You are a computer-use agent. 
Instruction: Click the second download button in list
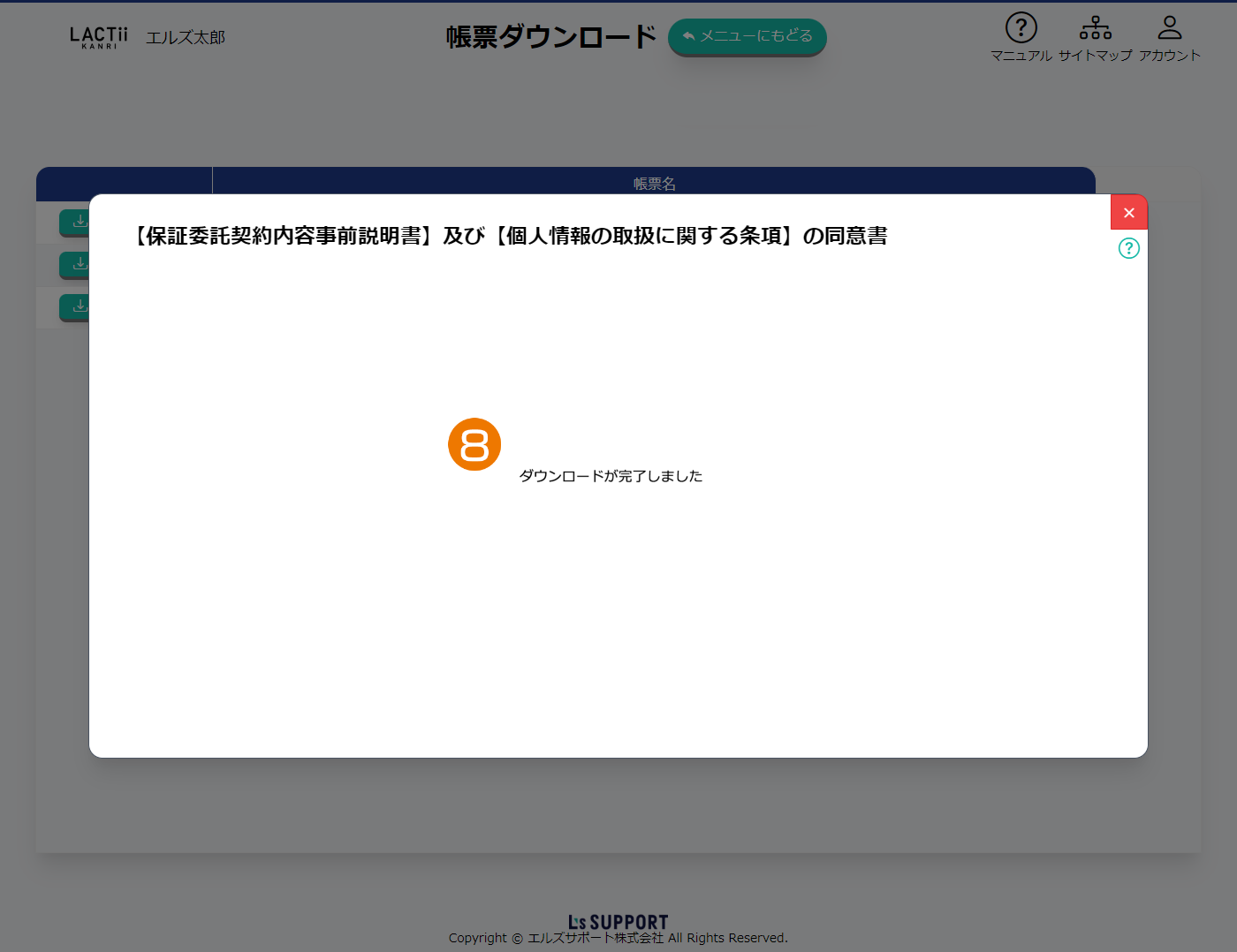pos(75,263)
